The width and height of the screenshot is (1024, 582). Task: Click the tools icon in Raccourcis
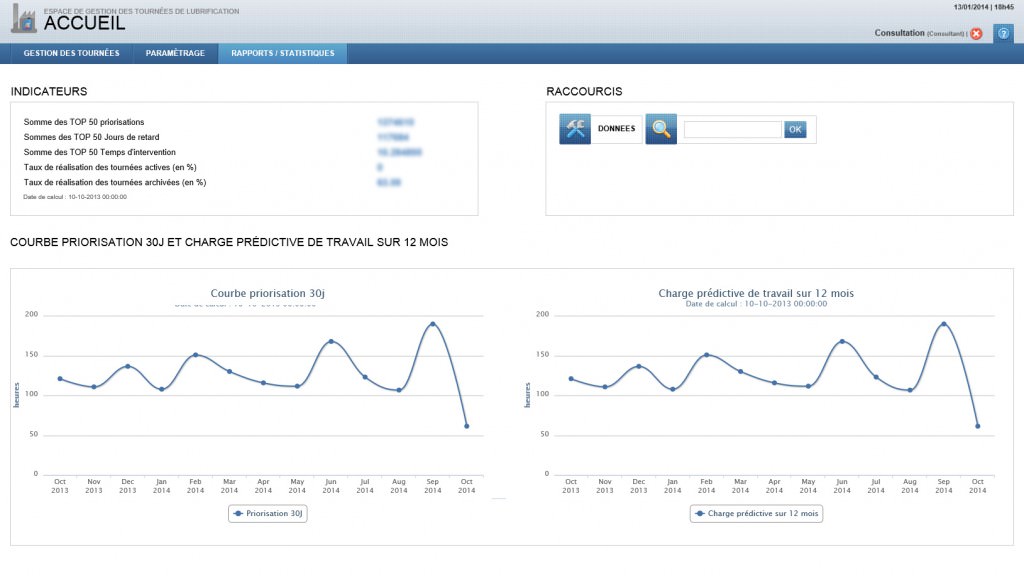(575, 129)
